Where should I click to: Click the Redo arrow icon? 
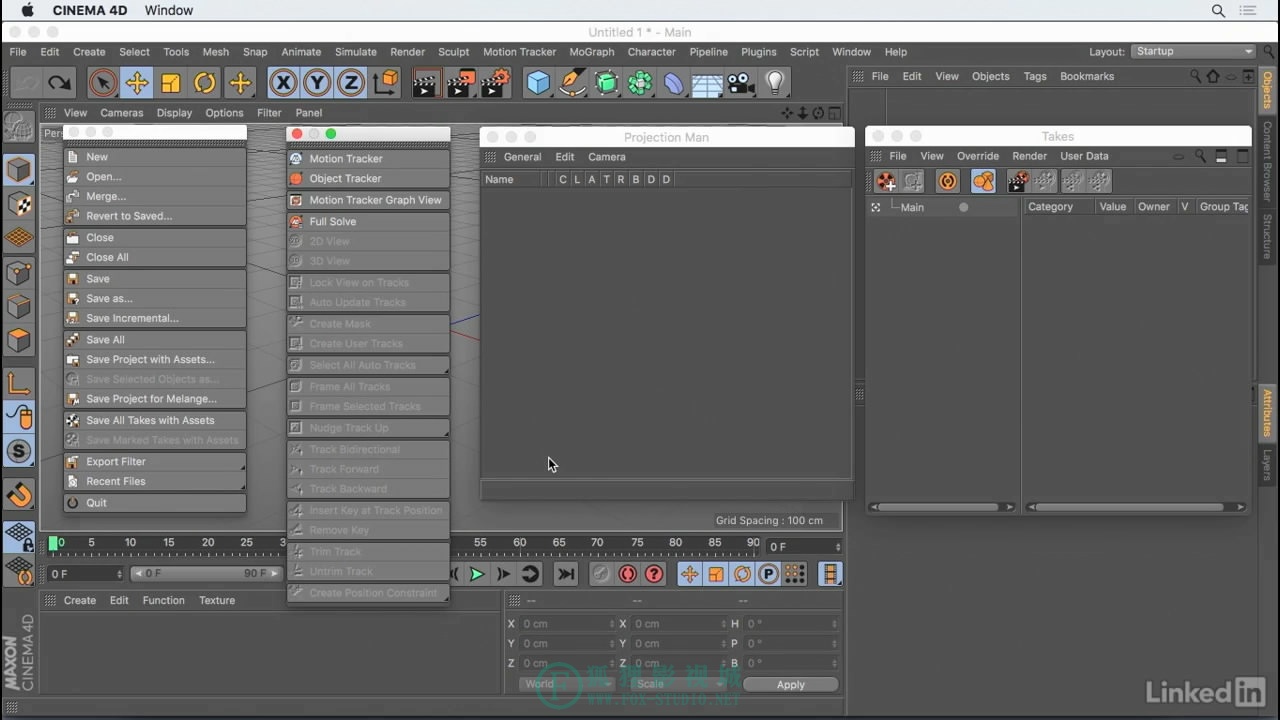60,83
